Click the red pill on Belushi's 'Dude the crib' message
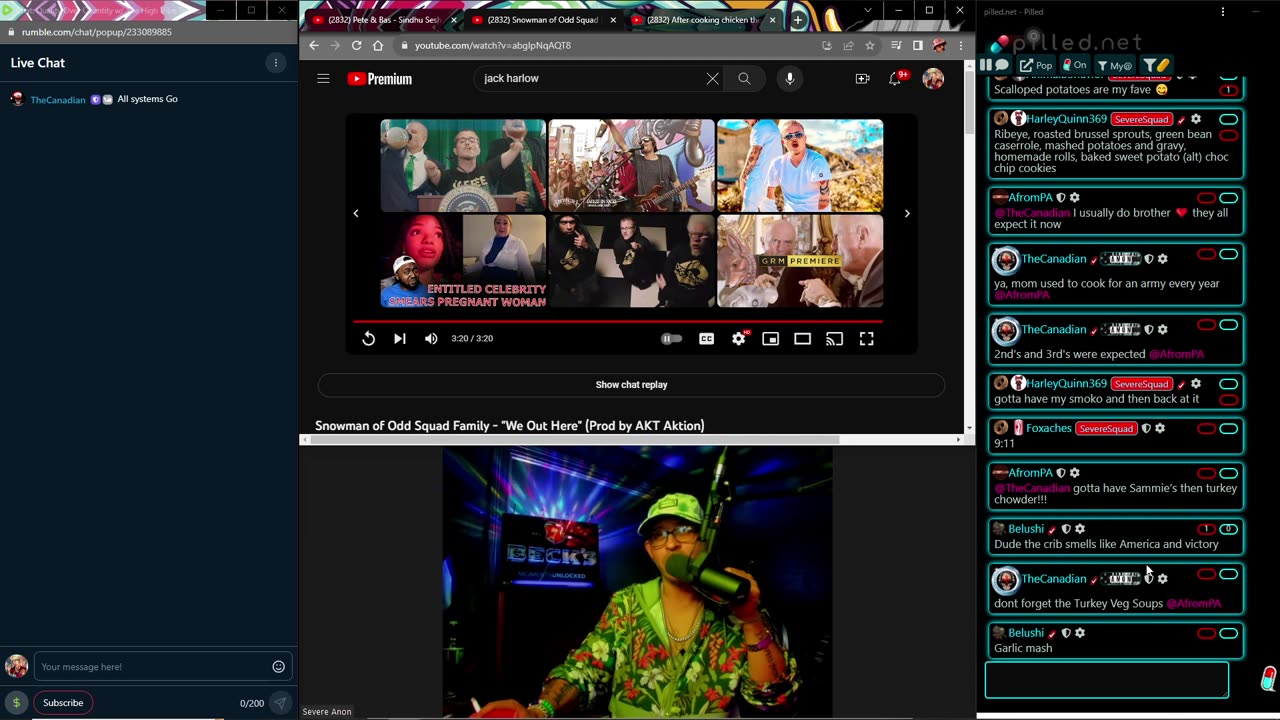 [x=1206, y=529]
